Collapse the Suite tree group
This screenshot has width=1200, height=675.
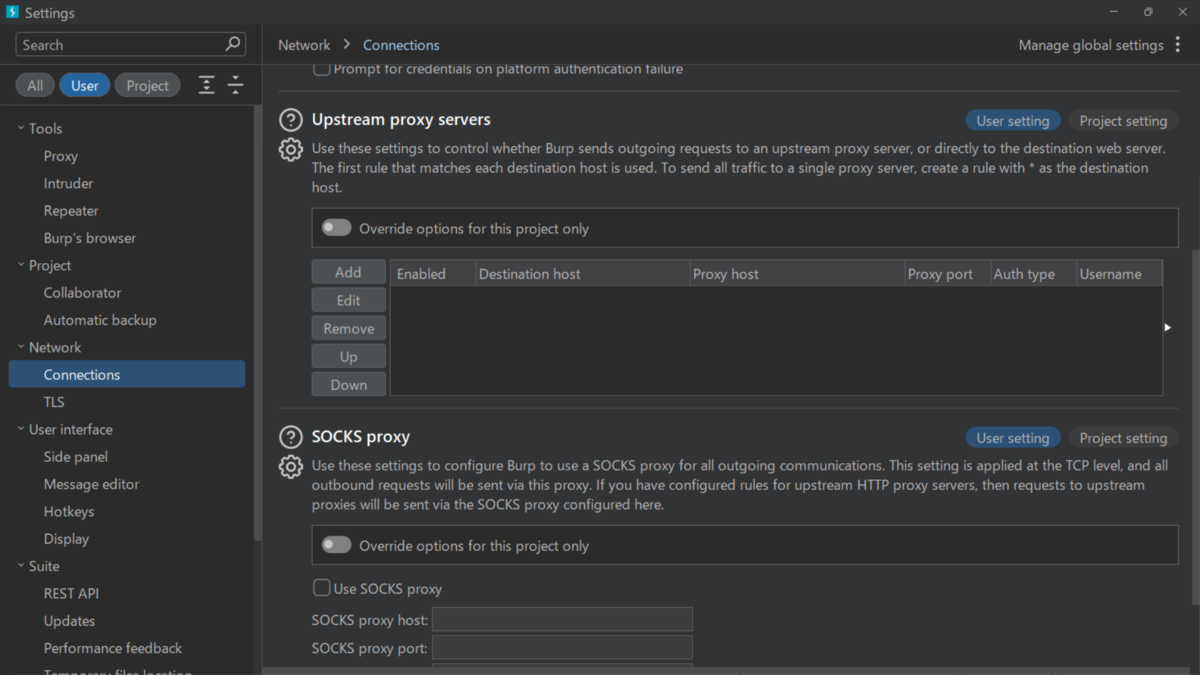click(21, 566)
